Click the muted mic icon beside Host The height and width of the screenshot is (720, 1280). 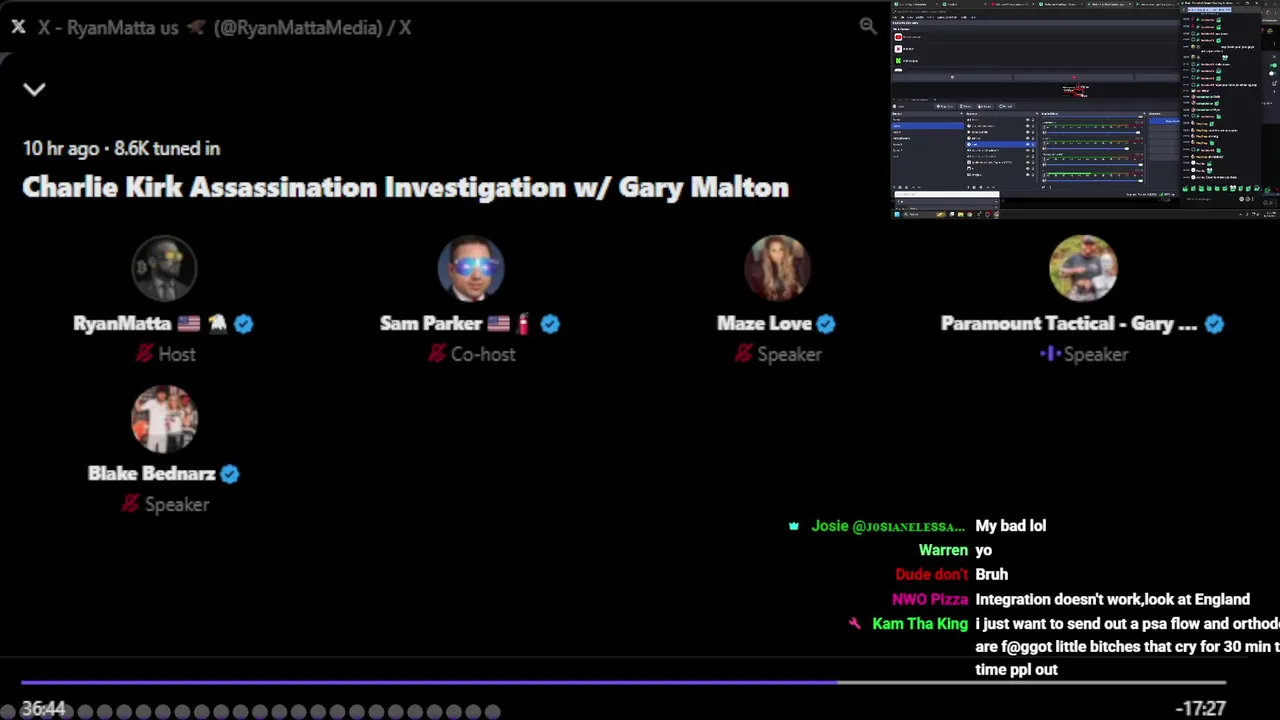pyautogui.click(x=144, y=354)
